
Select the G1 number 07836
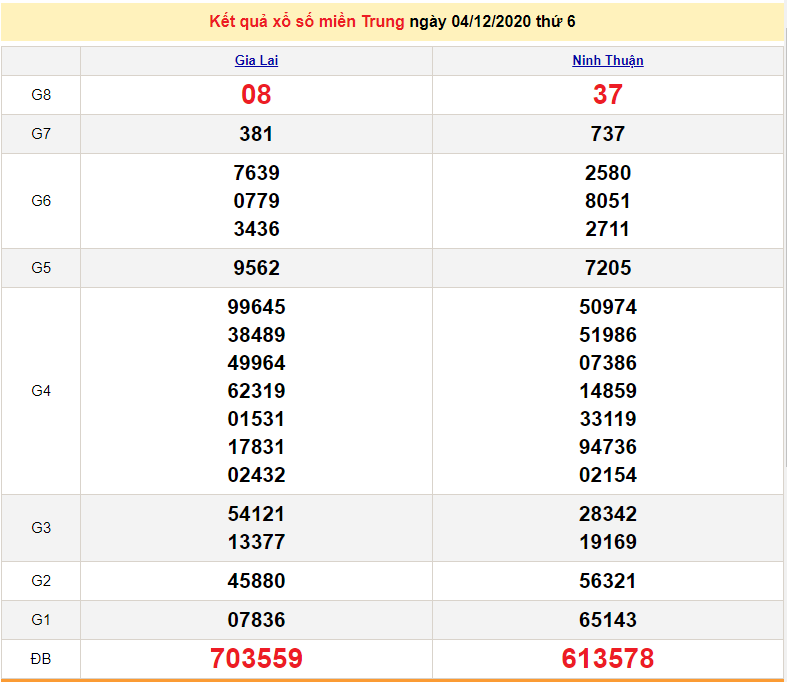[x=256, y=620]
